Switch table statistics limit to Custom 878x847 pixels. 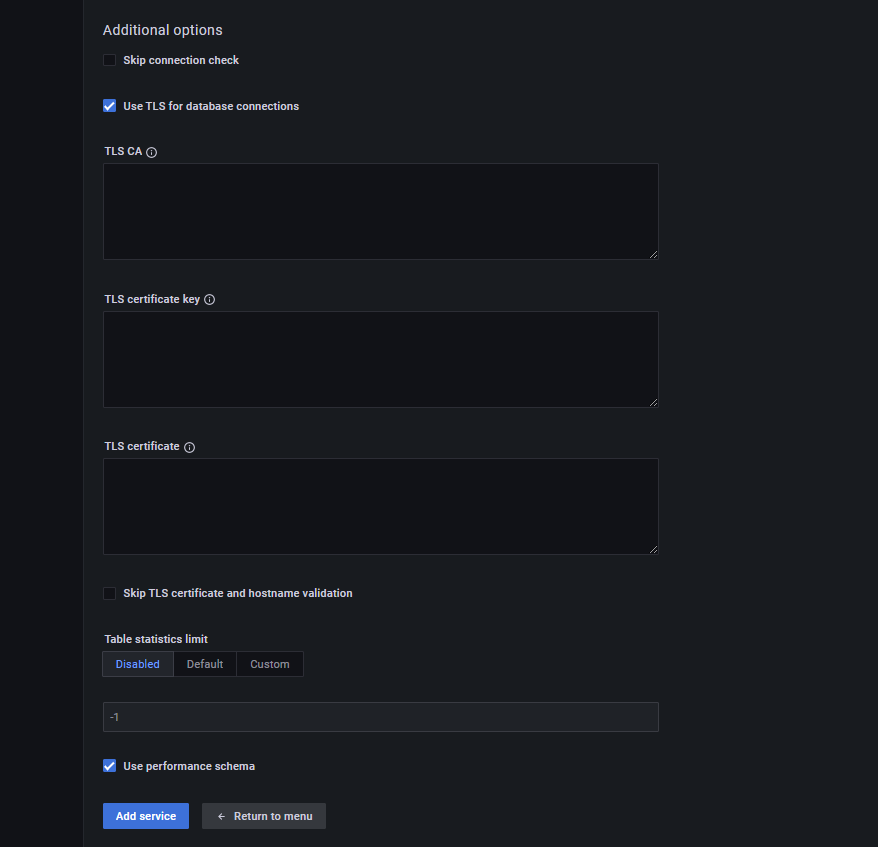pos(270,664)
